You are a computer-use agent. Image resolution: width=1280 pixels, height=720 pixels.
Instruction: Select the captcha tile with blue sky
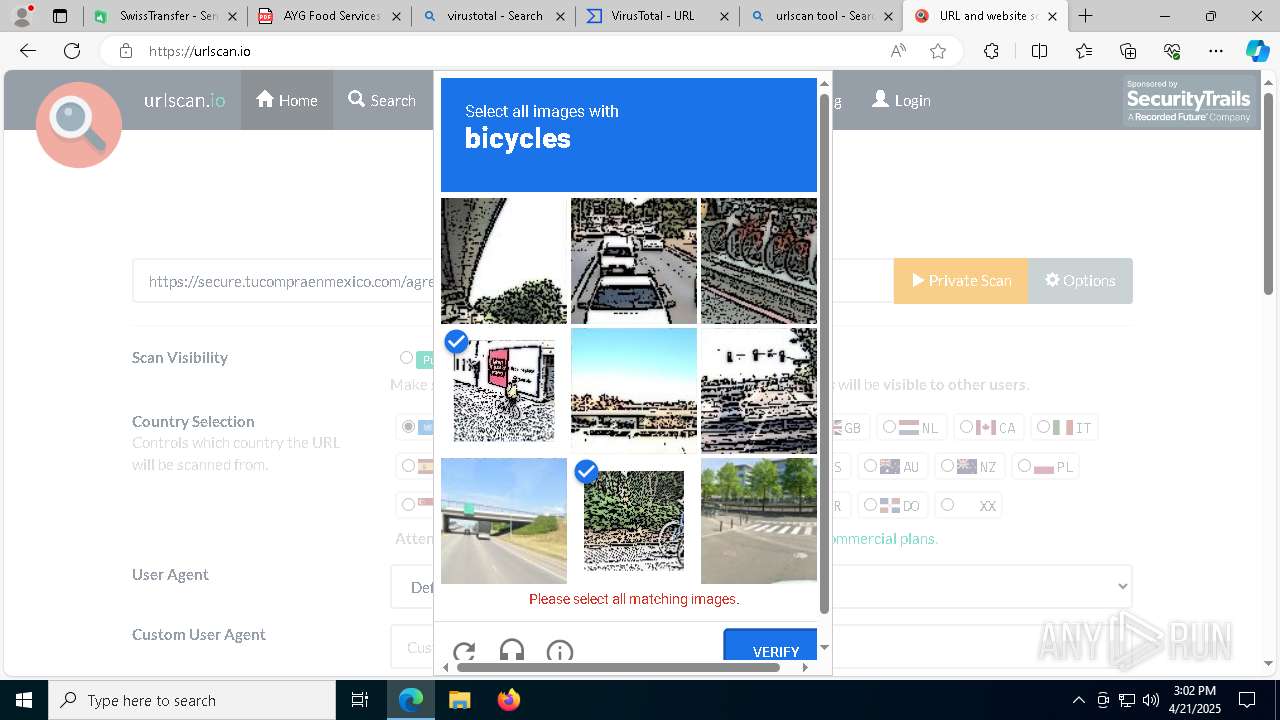[634, 391]
